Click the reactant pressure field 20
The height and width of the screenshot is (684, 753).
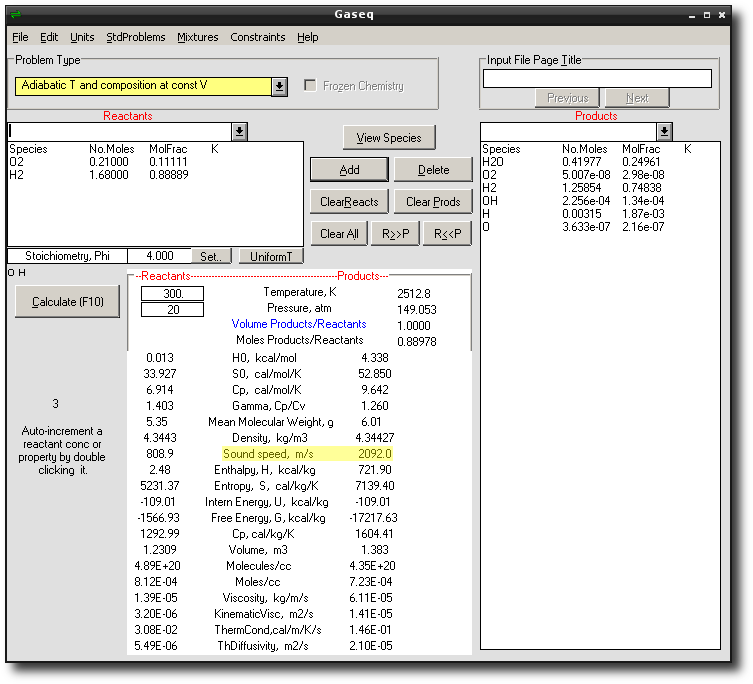tap(172, 310)
